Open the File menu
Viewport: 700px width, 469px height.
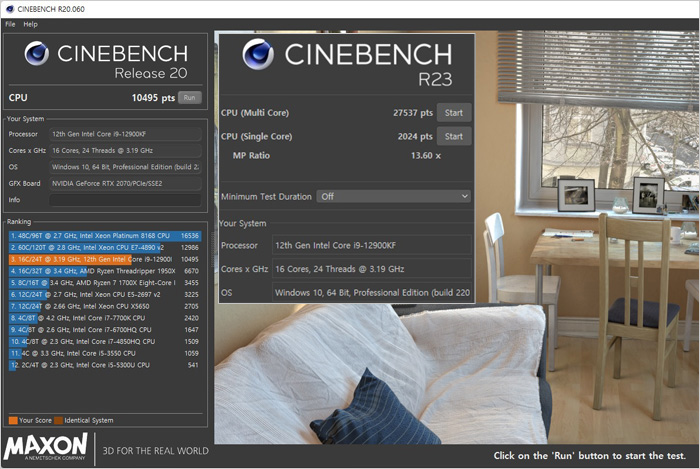point(10,24)
